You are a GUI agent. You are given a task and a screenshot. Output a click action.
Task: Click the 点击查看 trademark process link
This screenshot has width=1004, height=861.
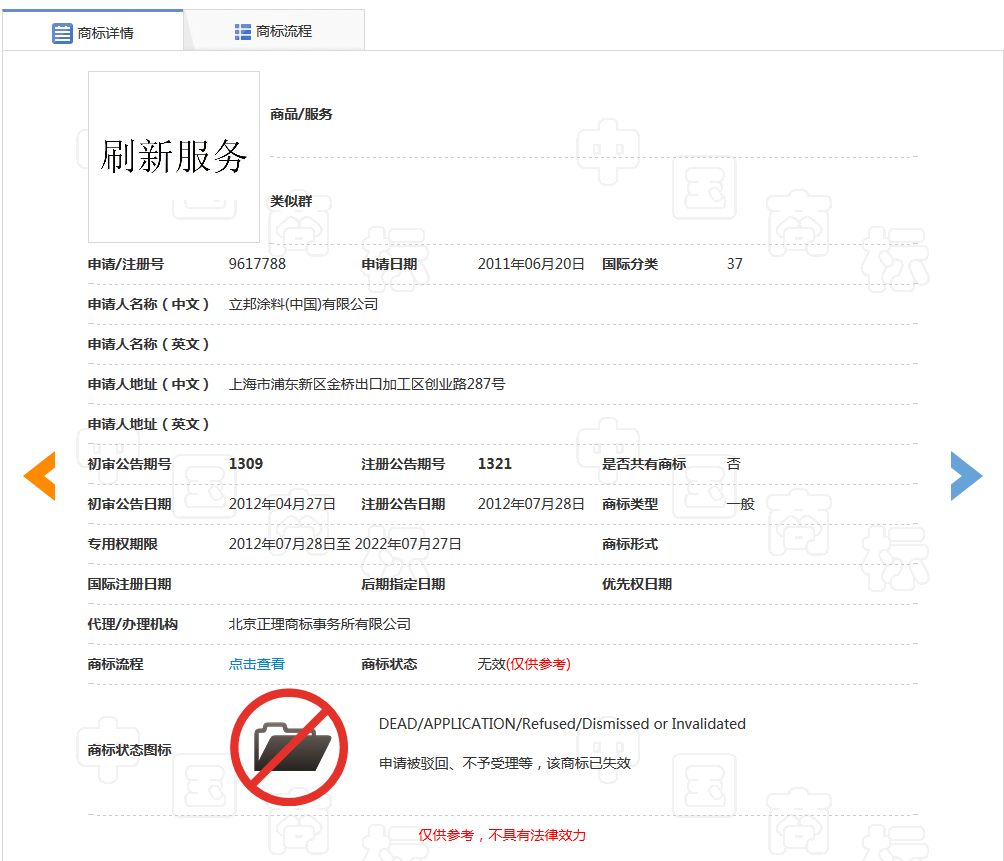(257, 664)
